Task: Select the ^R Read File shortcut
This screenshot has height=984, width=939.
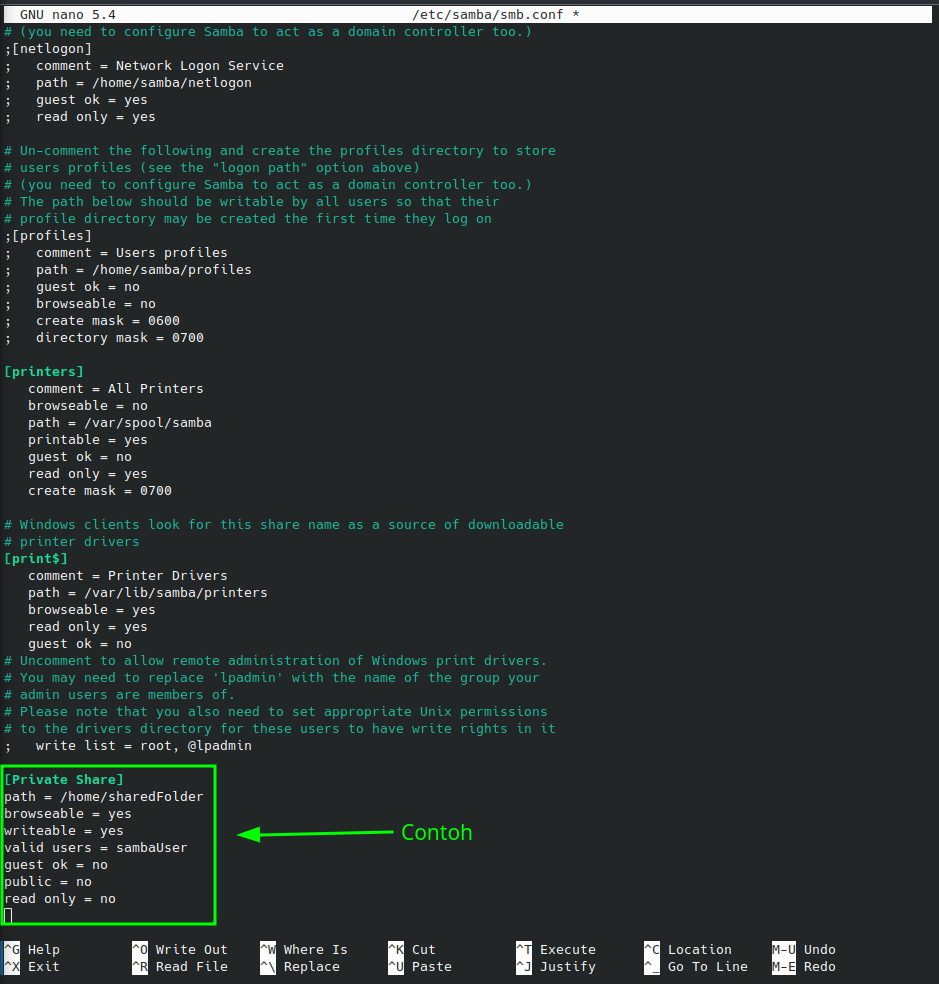Action: click(x=180, y=966)
